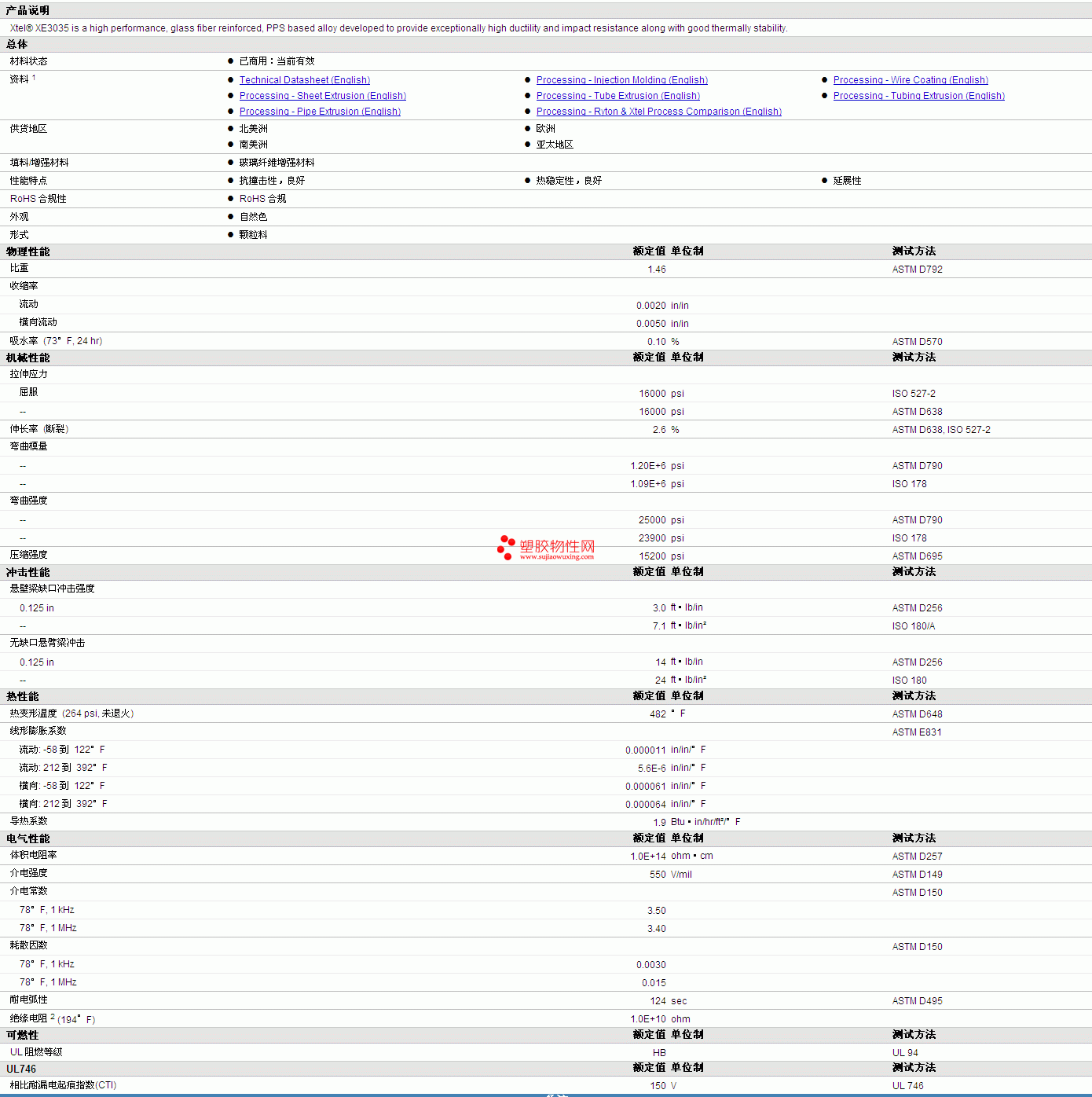The width and height of the screenshot is (1092, 1097).
Task: Click the 延展性 feature entry
Action: tap(848, 181)
